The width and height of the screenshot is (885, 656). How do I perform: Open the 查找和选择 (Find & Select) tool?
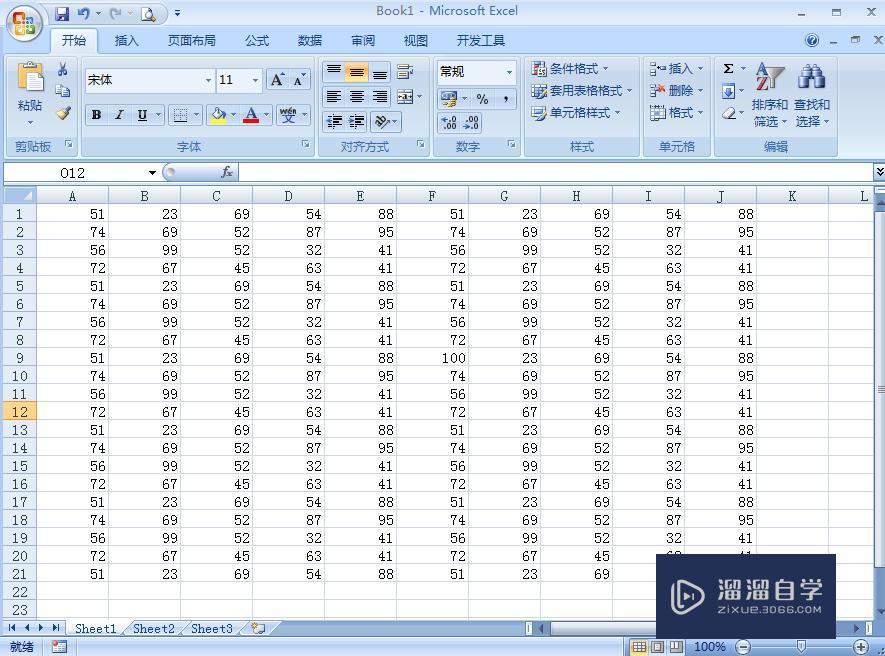pyautogui.click(x=812, y=97)
